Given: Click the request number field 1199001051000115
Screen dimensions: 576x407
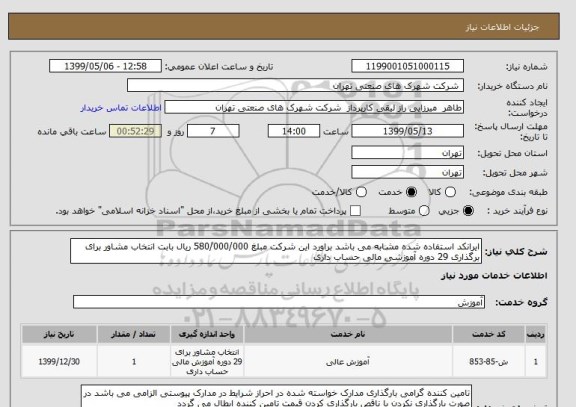Looking at the screenshot, I should [x=407, y=66].
